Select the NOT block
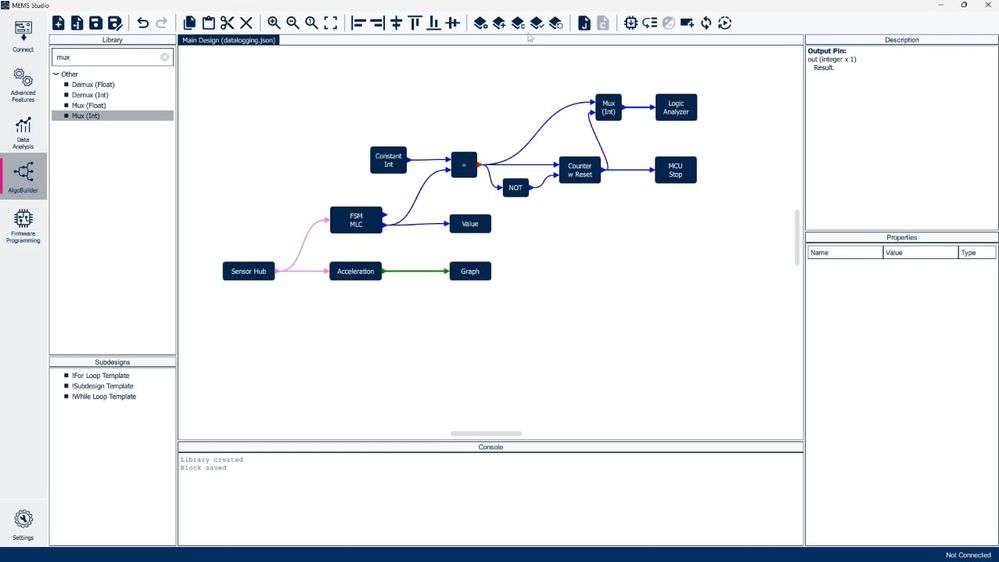999x562 pixels. [515, 188]
